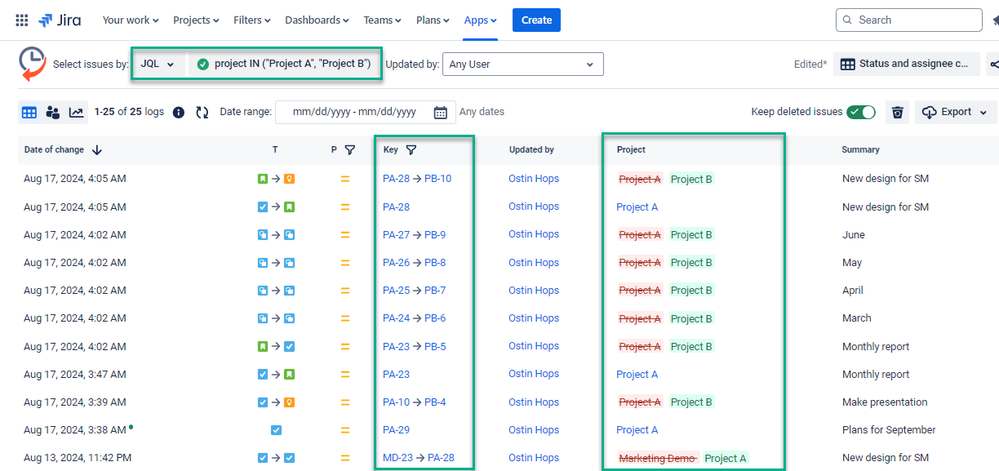Open Project A link in PA-29 row

pos(637,430)
